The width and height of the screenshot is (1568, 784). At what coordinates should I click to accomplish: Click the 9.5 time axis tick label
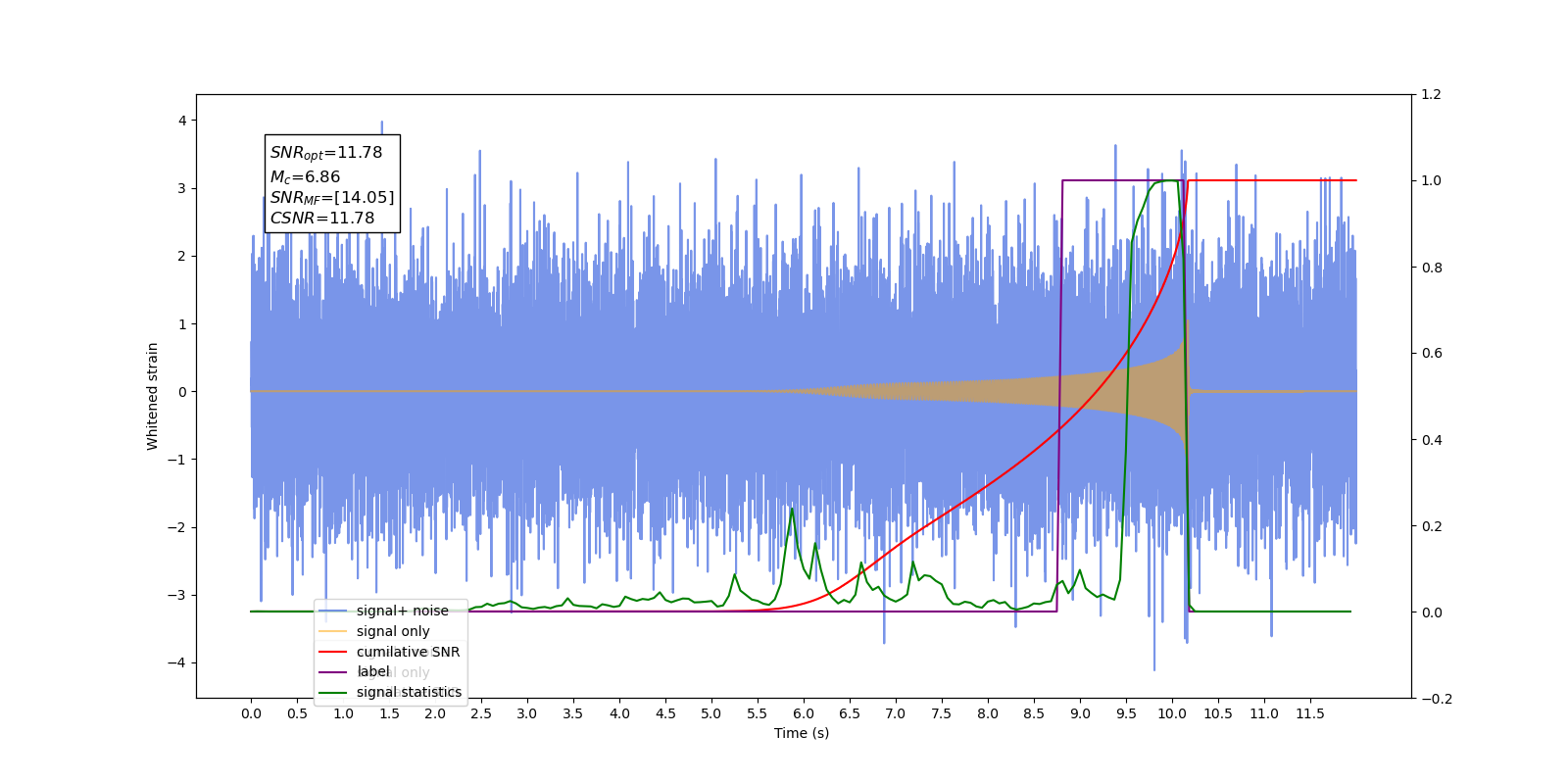[x=1126, y=713]
